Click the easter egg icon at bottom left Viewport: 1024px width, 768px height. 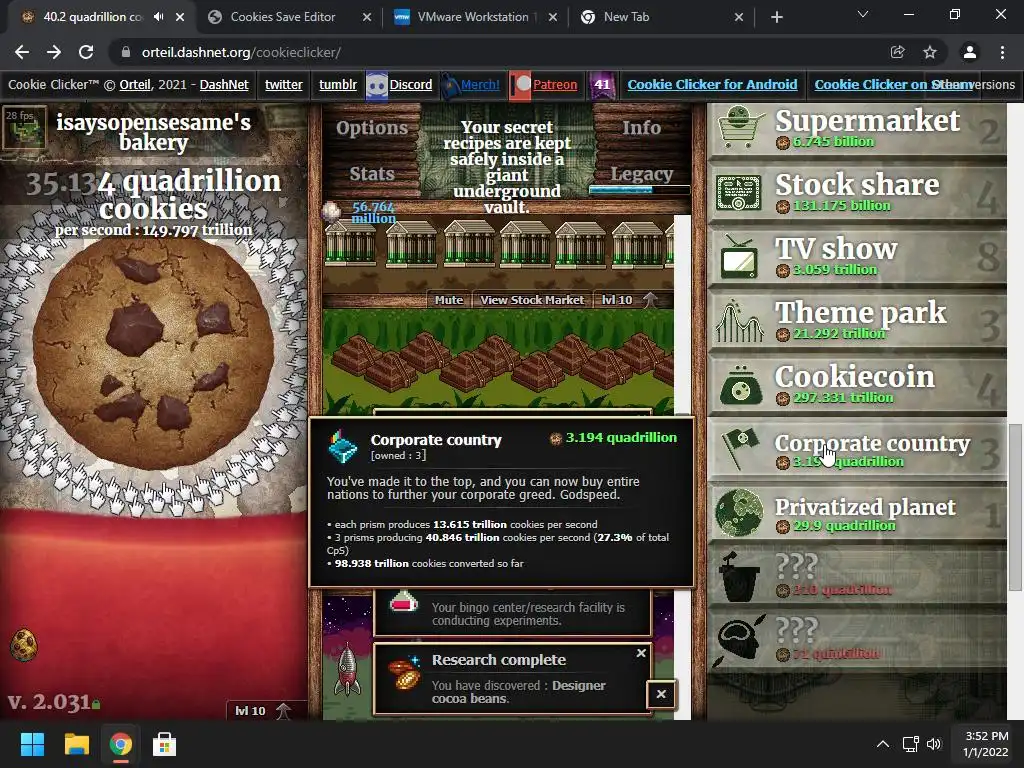24,645
